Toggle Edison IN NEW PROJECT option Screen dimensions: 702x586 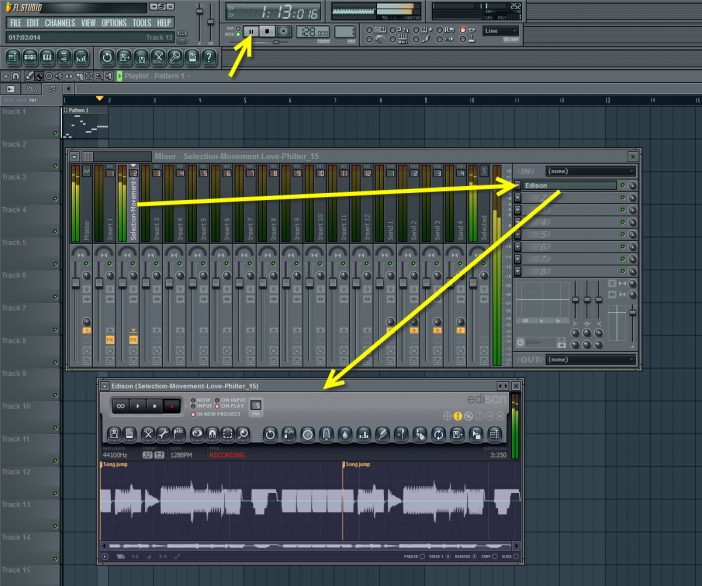point(216,414)
